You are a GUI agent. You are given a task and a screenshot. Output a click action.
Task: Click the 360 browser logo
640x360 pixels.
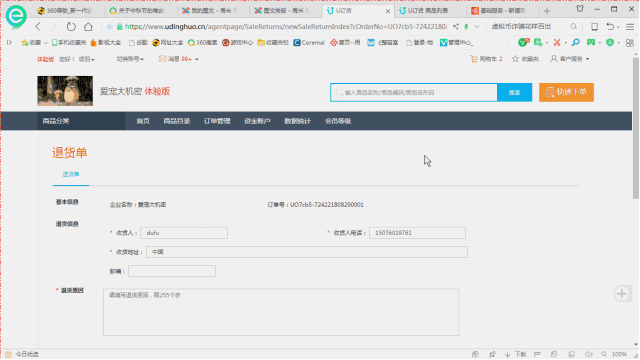pos(16,16)
